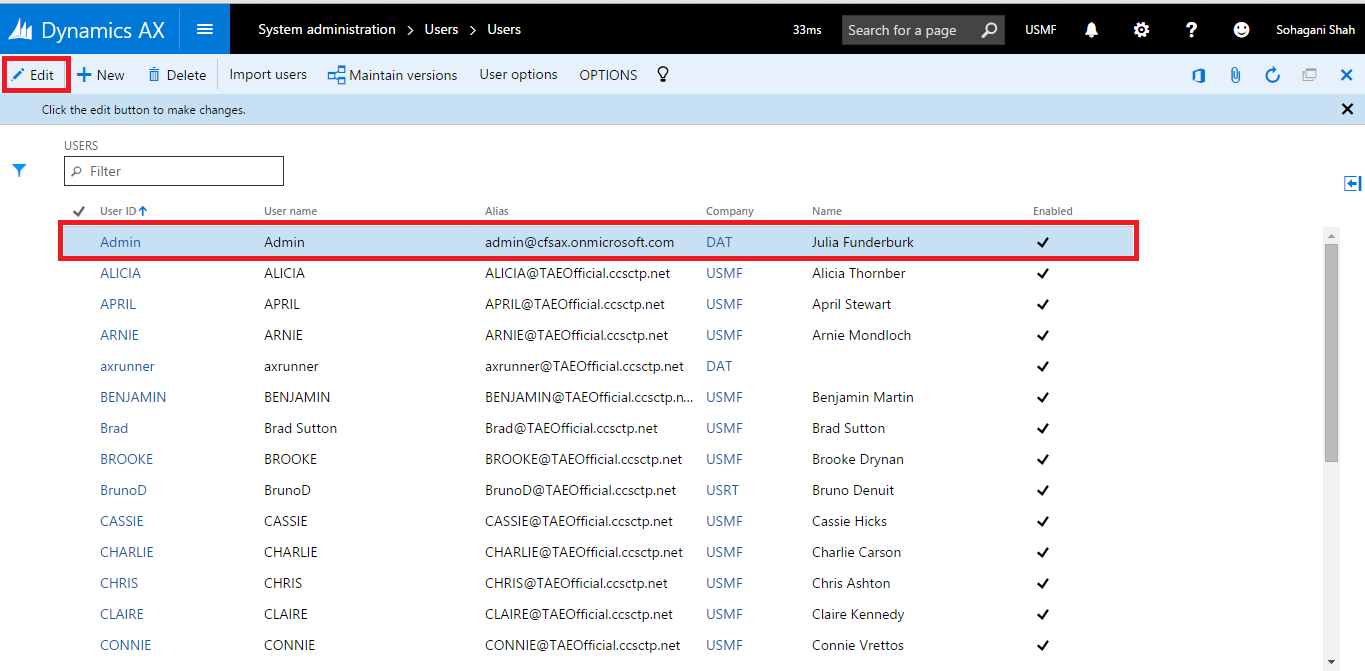
Task: Close the Users form X
Action: click(1346, 75)
